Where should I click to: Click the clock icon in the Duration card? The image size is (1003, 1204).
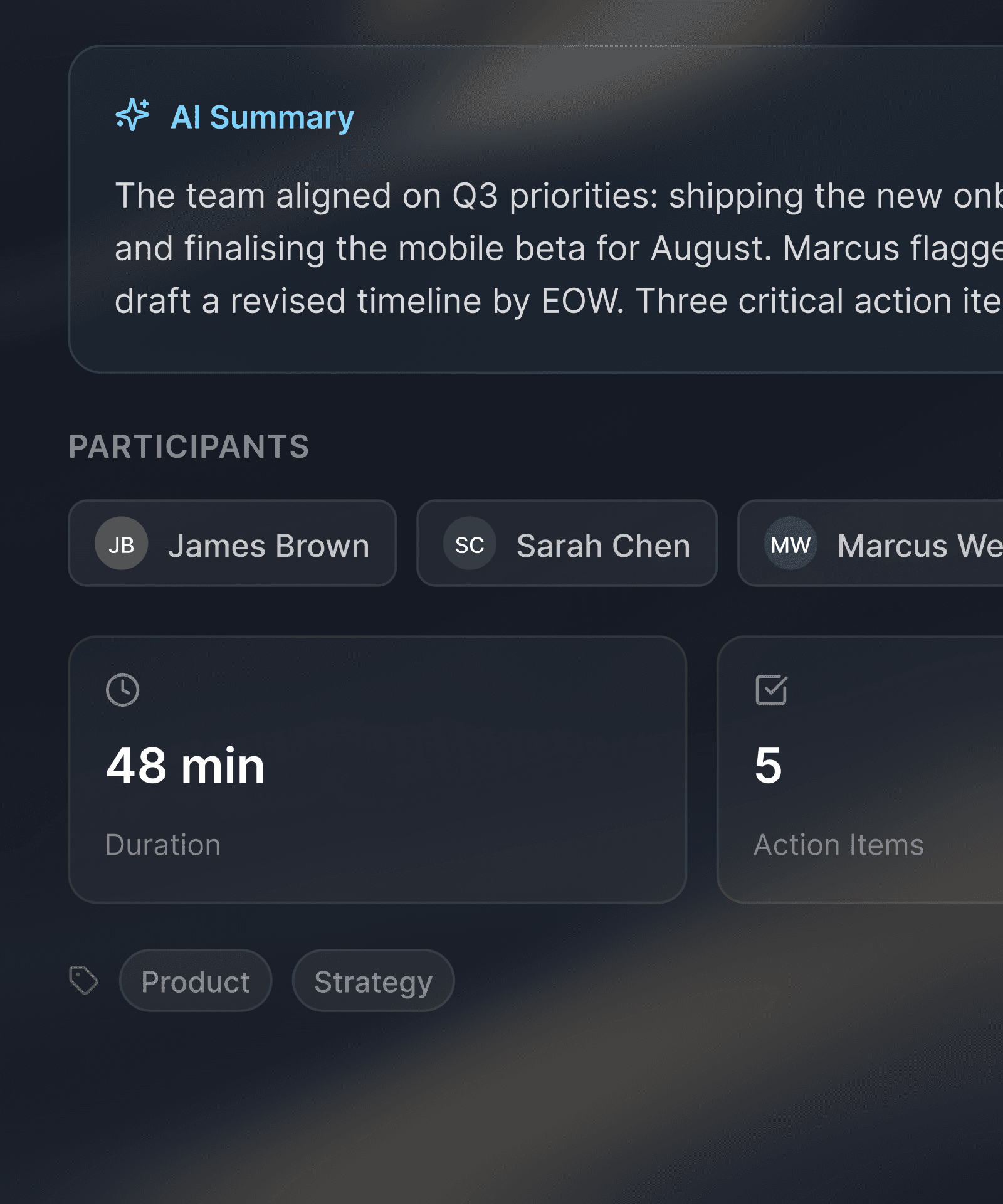122,690
